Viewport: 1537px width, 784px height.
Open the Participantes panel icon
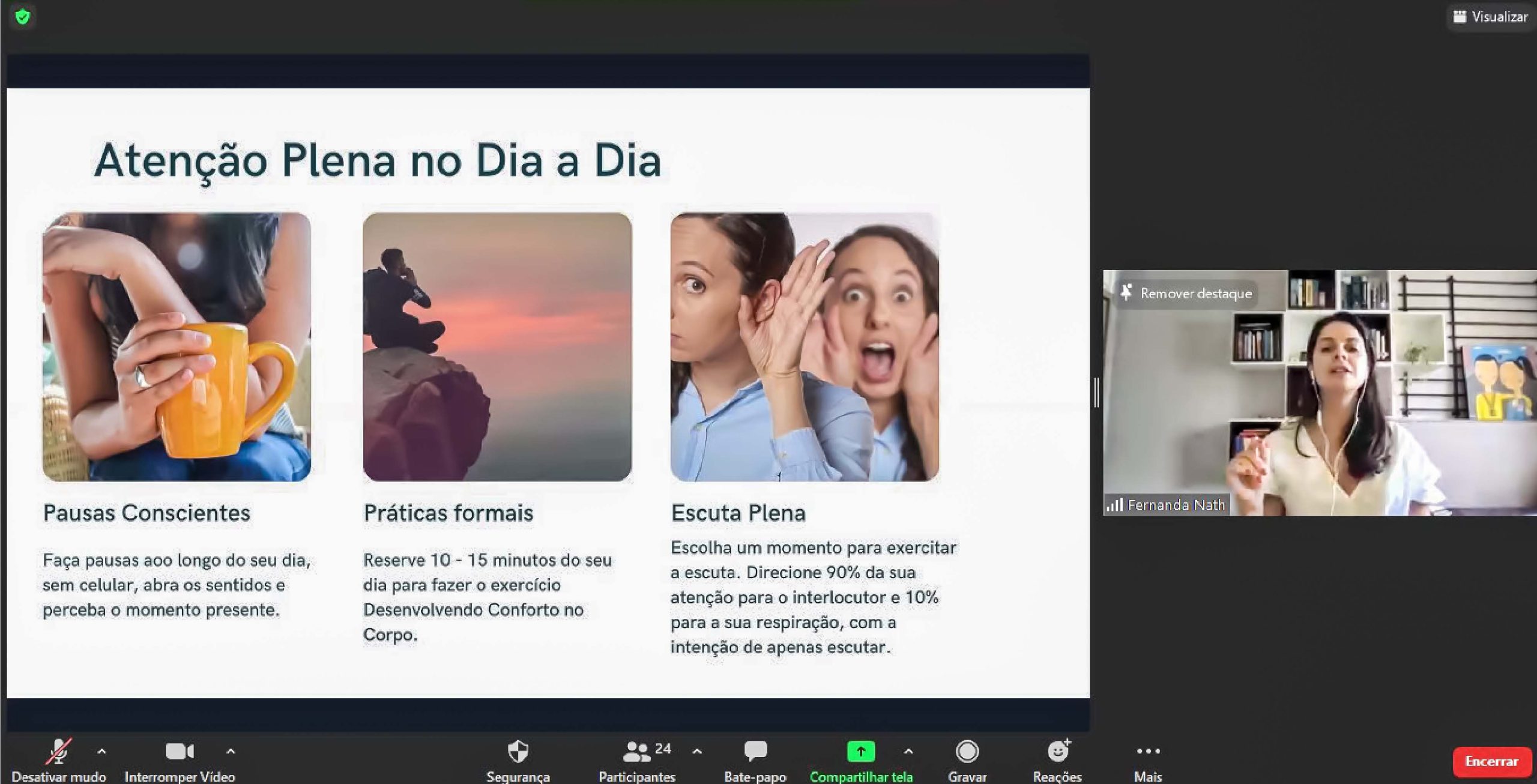coord(636,752)
